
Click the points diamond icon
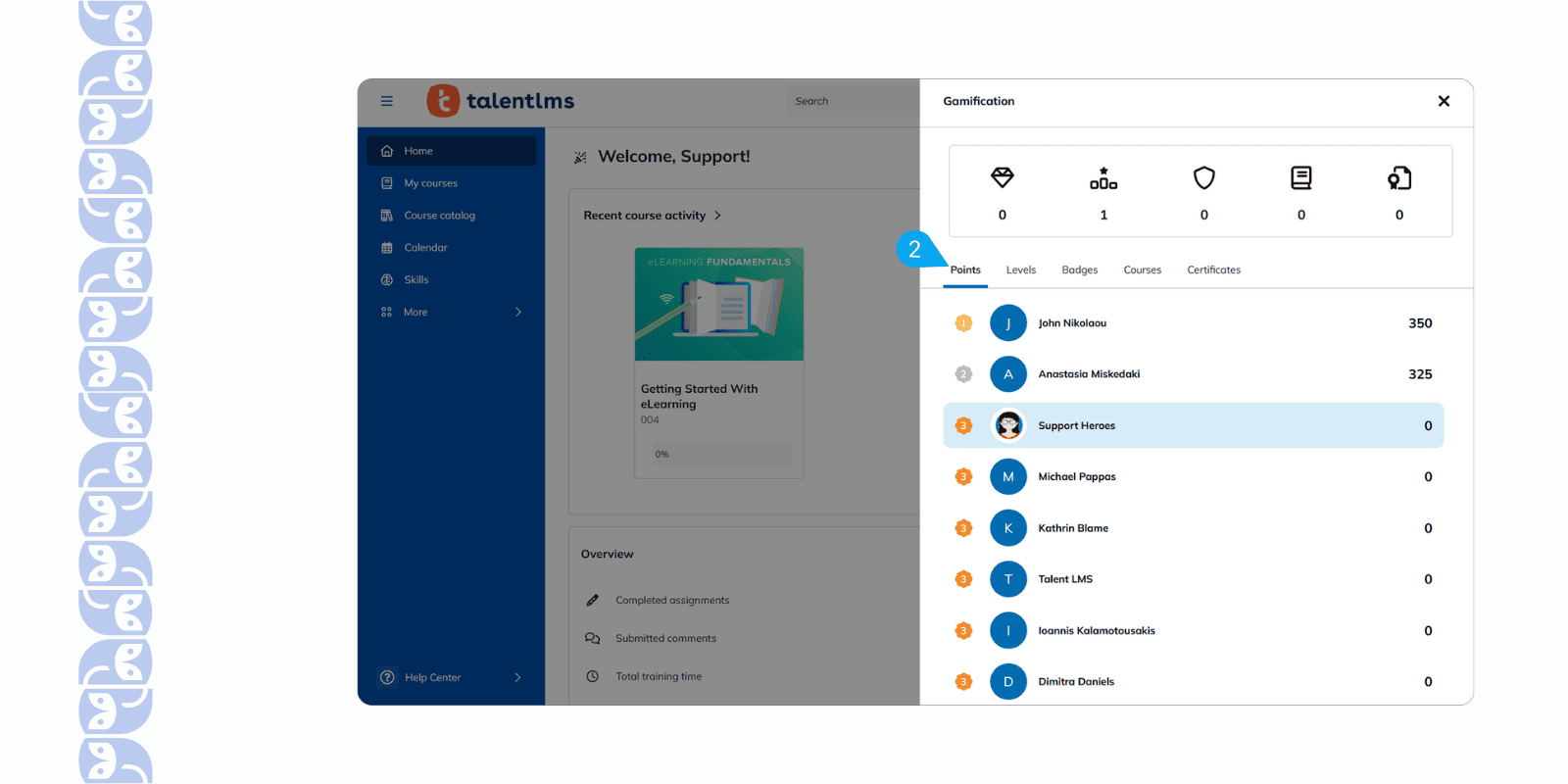1002,177
